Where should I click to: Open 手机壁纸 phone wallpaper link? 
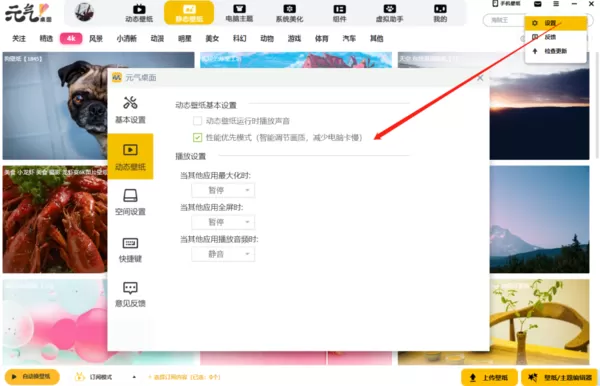click(506, 3)
